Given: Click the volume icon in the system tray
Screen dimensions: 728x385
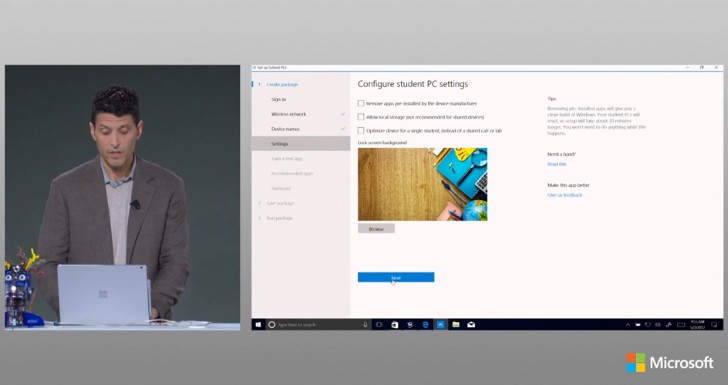Looking at the screenshot, I should click(658, 325).
